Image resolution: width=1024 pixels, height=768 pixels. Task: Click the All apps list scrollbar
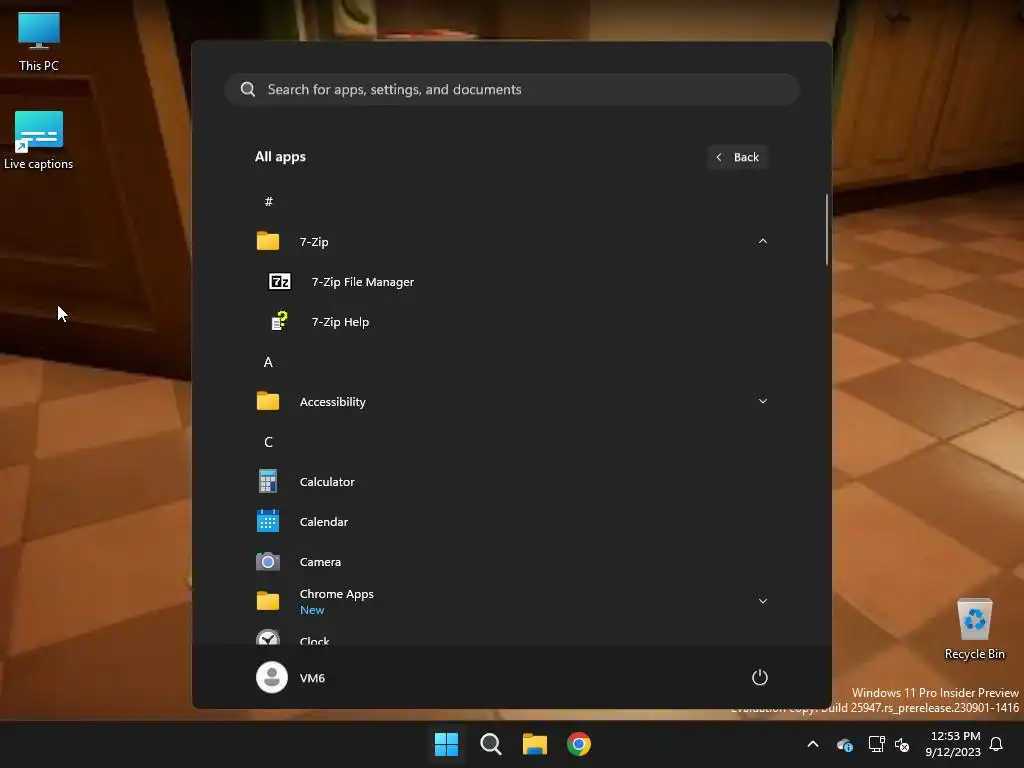point(827,229)
